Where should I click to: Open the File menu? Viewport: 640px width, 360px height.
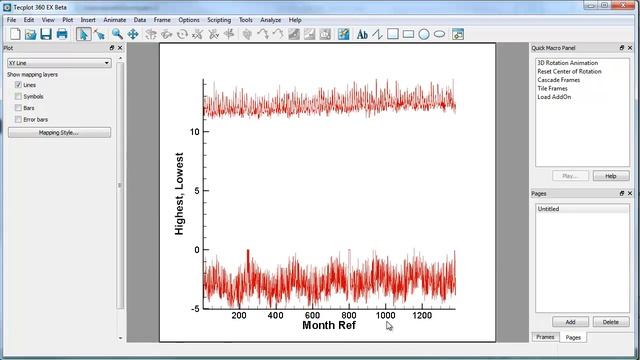tap(11, 20)
